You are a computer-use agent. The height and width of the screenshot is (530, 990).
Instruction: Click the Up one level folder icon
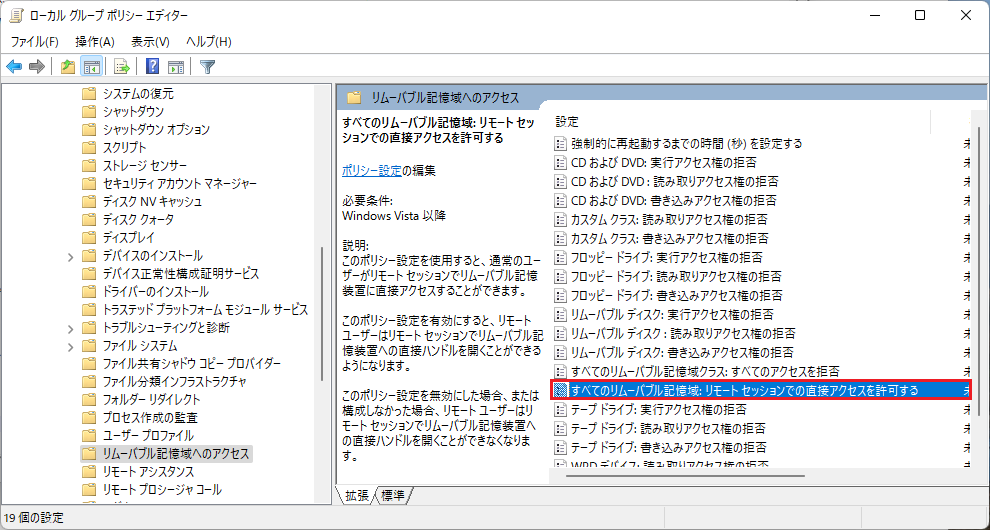coord(67,67)
